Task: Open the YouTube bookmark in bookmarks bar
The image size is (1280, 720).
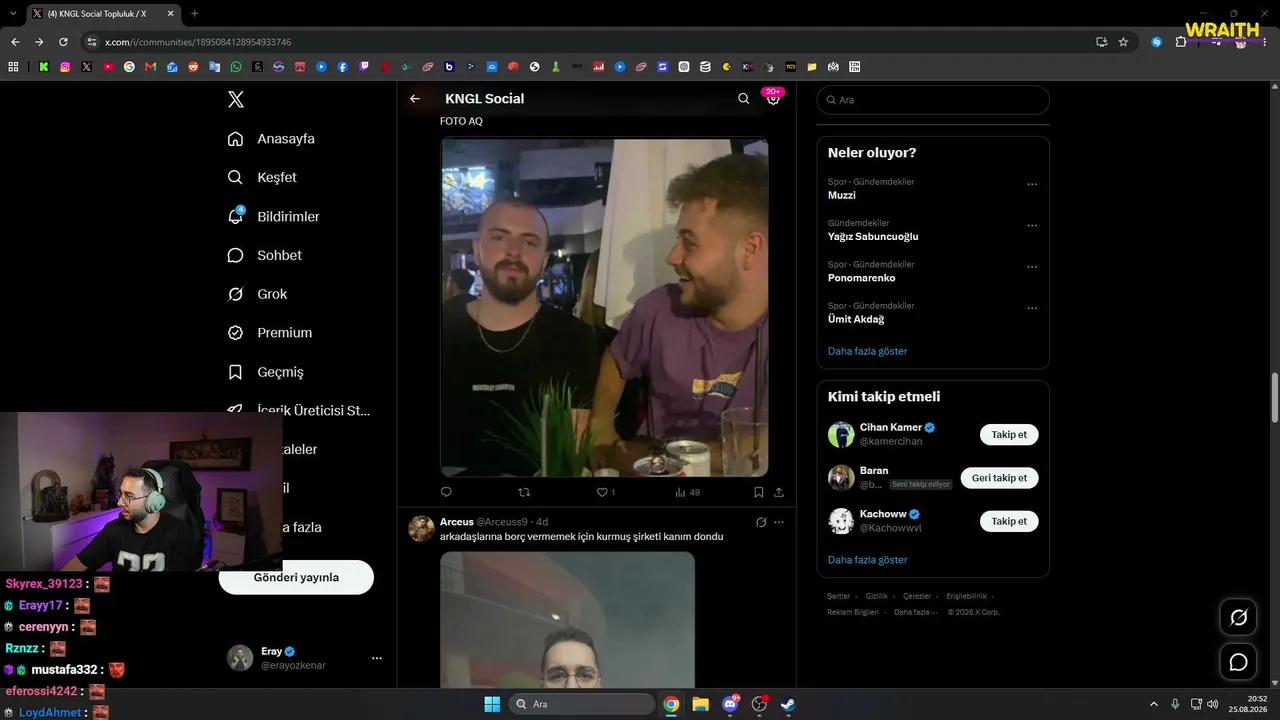Action: 108,67
